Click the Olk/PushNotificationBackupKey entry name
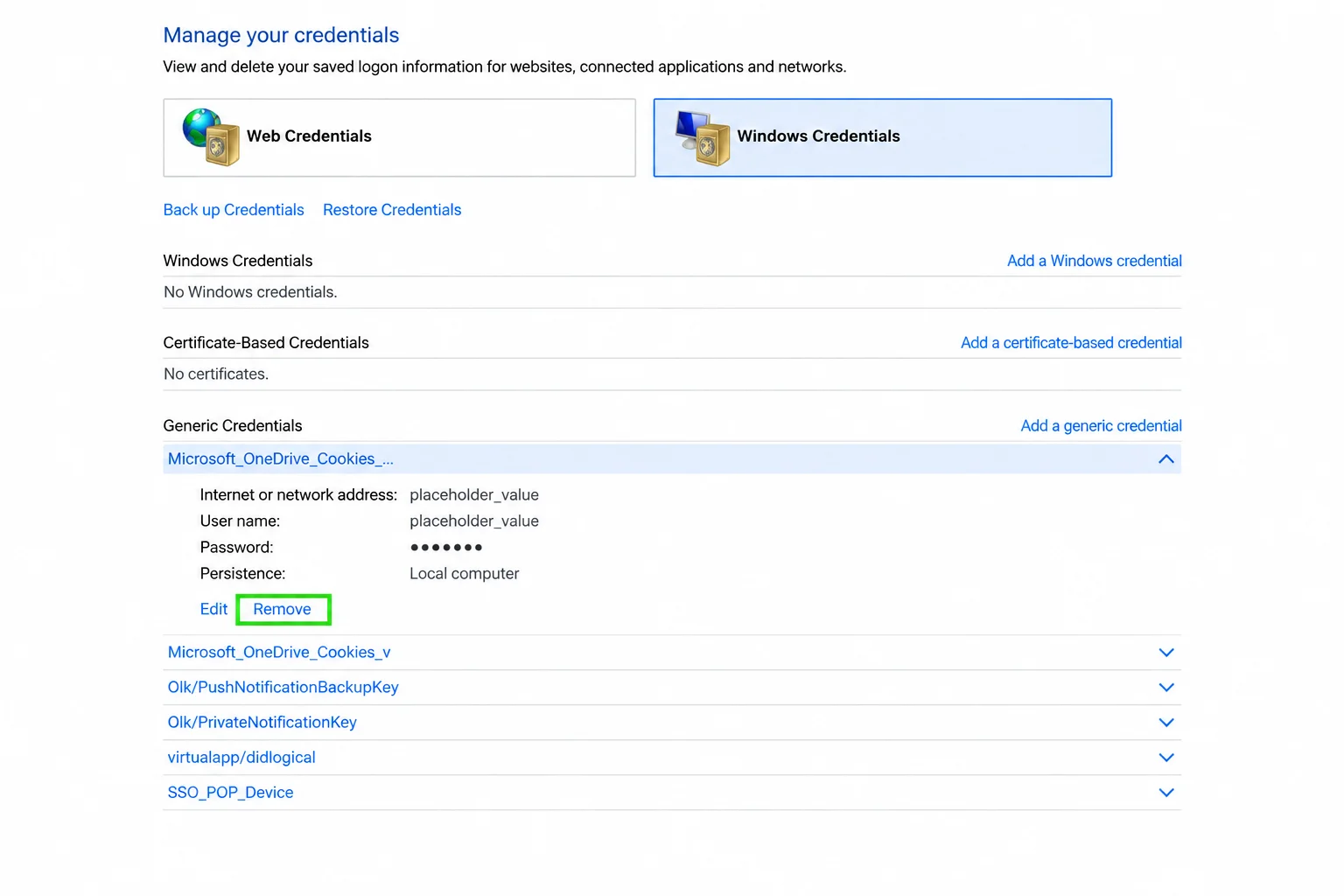 point(283,688)
